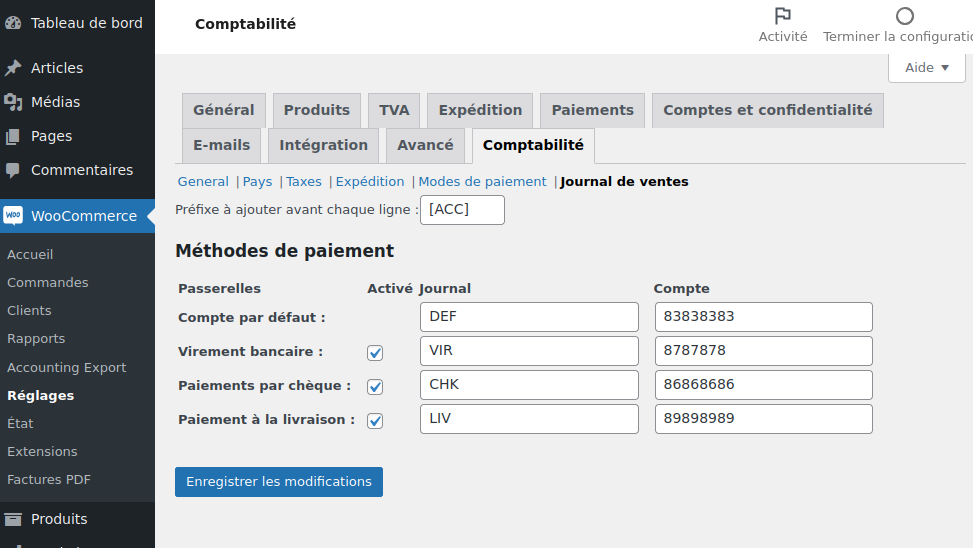Click the WooCommerce logo icon
This screenshot has width=973, height=548.
point(13,216)
